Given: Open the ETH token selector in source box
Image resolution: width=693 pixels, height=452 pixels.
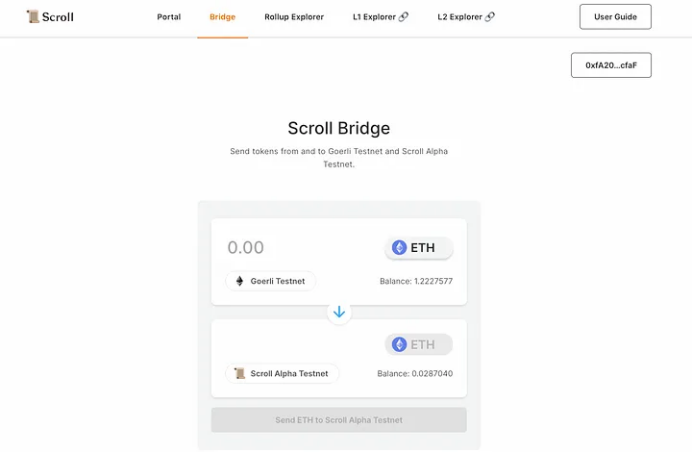Looking at the screenshot, I should coord(418,248).
